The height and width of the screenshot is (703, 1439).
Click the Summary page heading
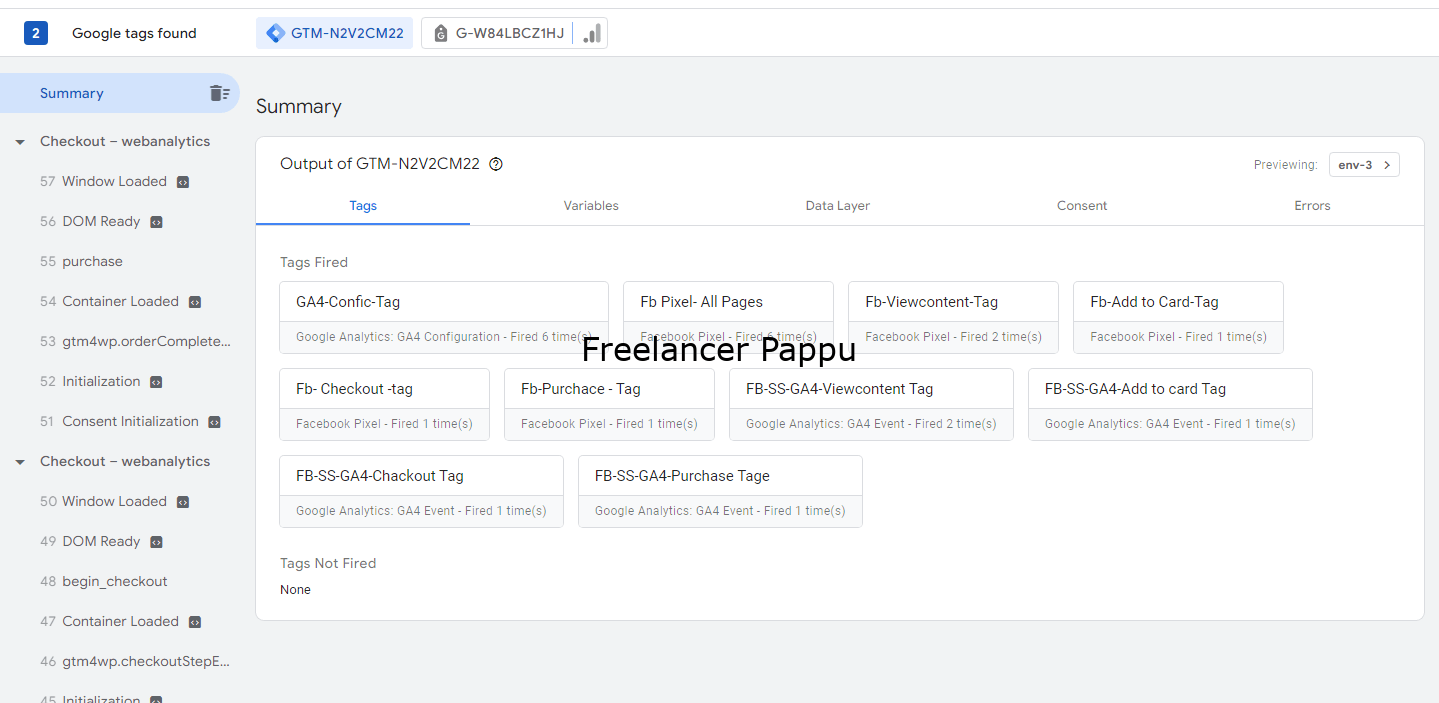(x=299, y=106)
